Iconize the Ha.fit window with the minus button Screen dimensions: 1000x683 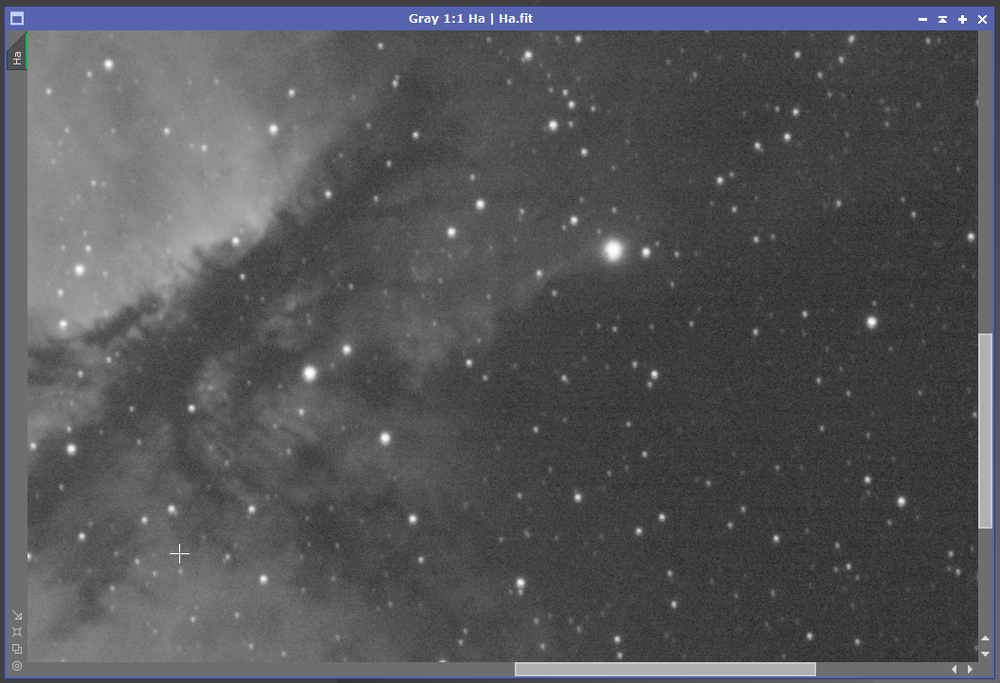pos(922,19)
